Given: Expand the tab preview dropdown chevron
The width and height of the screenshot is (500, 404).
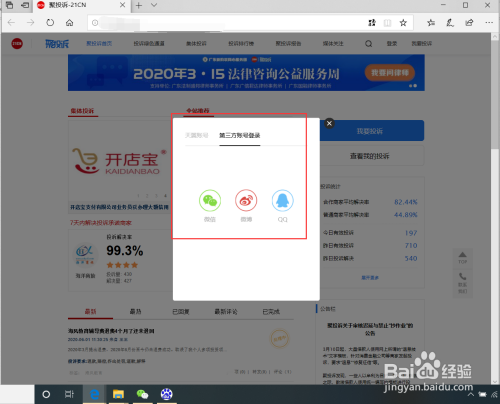Looking at the screenshot, I should pyautogui.click(x=154, y=5).
